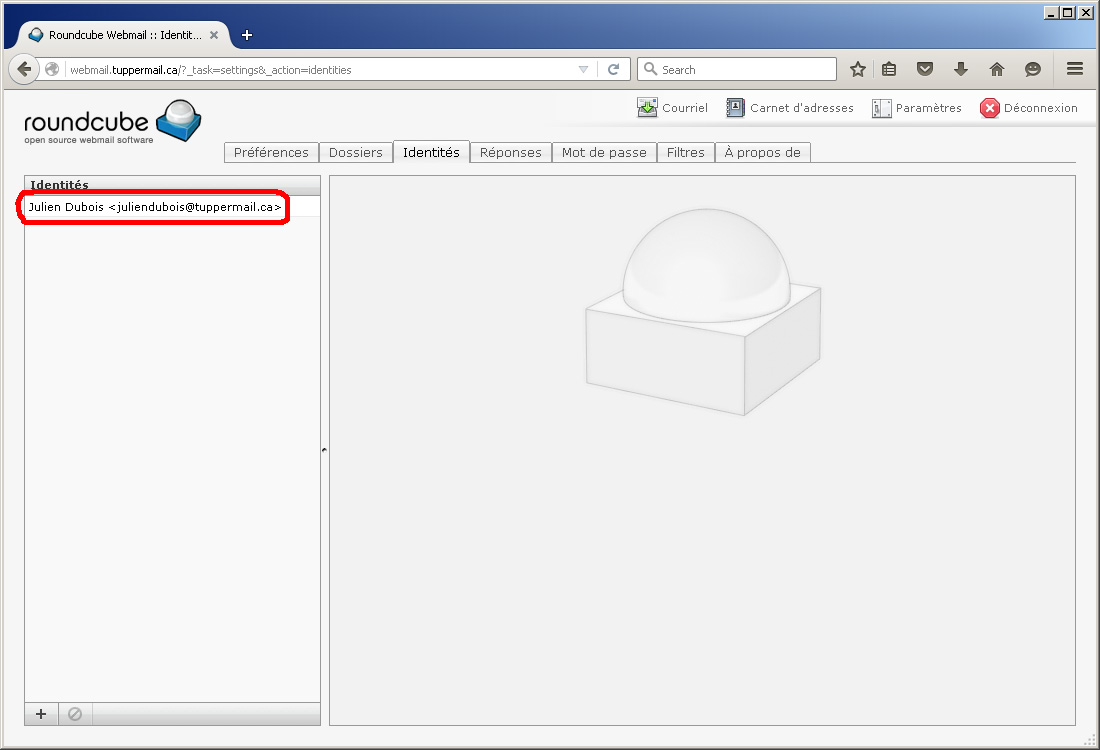Open Courriel mail view
Viewport: 1100px width, 750px height.
pyautogui.click(x=672, y=108)
